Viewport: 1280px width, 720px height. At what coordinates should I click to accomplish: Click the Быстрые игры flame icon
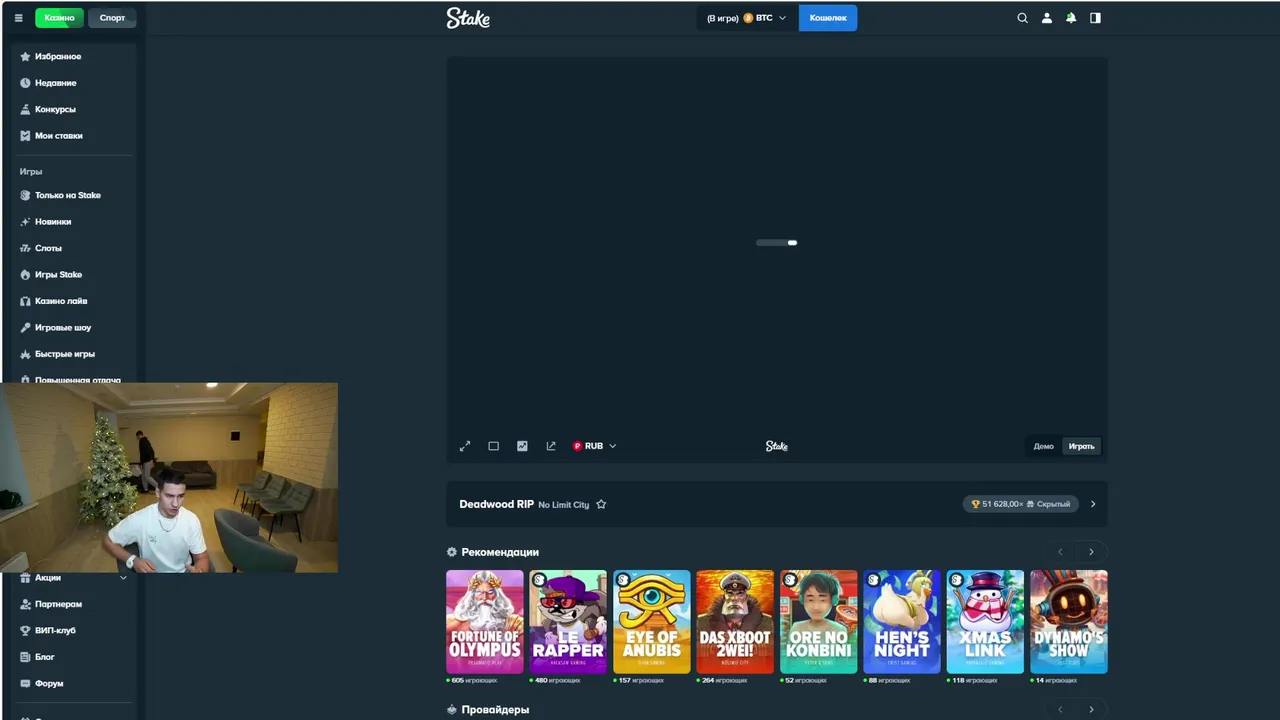(x=26, y=354)
